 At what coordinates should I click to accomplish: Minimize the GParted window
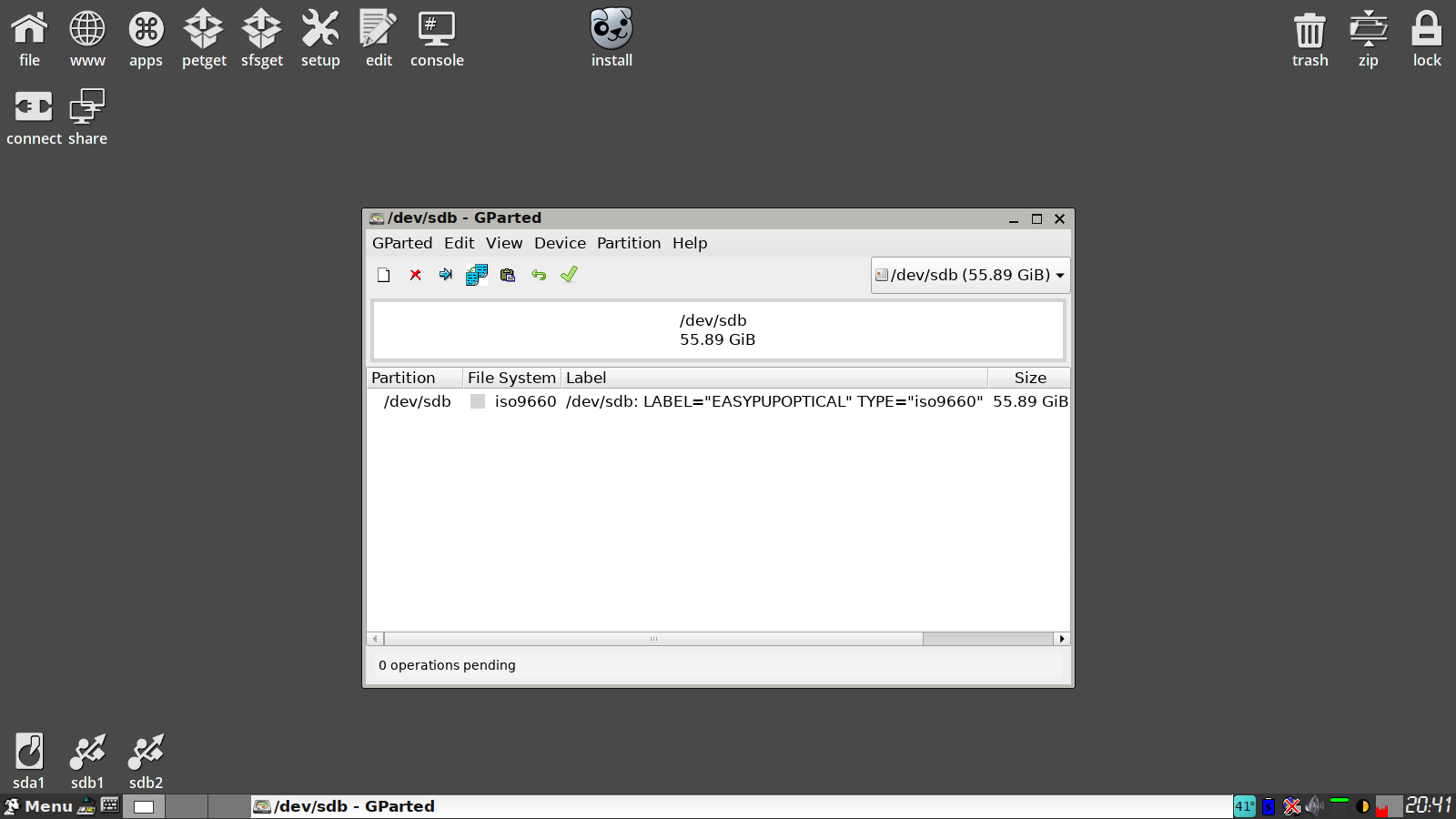(1014, 219)
